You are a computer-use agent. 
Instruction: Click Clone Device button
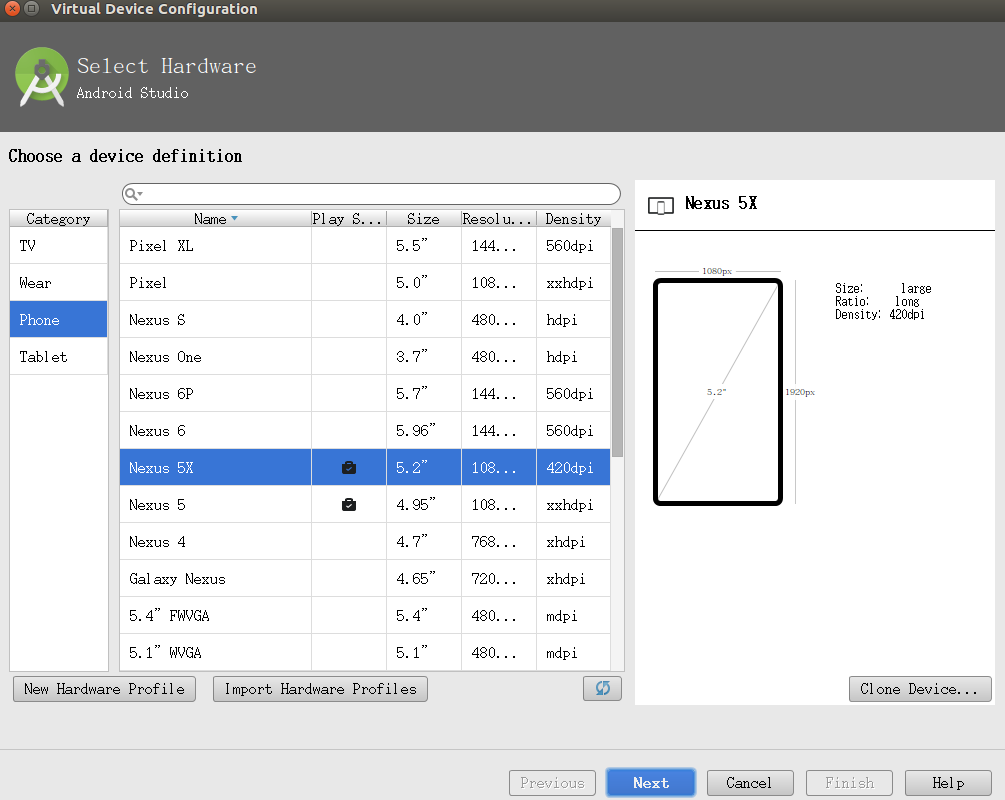click(920, 689)
